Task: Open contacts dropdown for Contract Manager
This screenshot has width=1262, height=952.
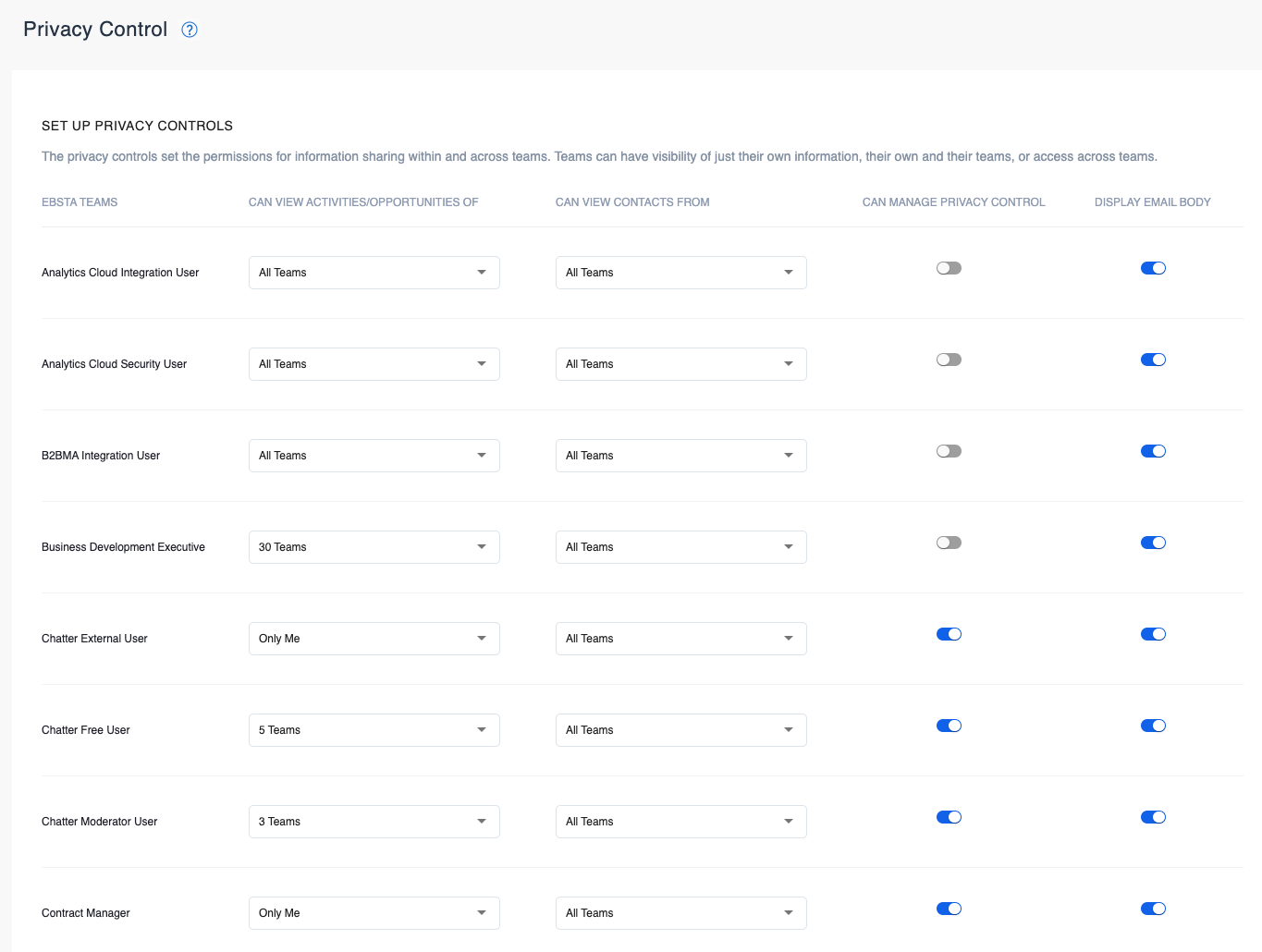Action: pos(680,913)
